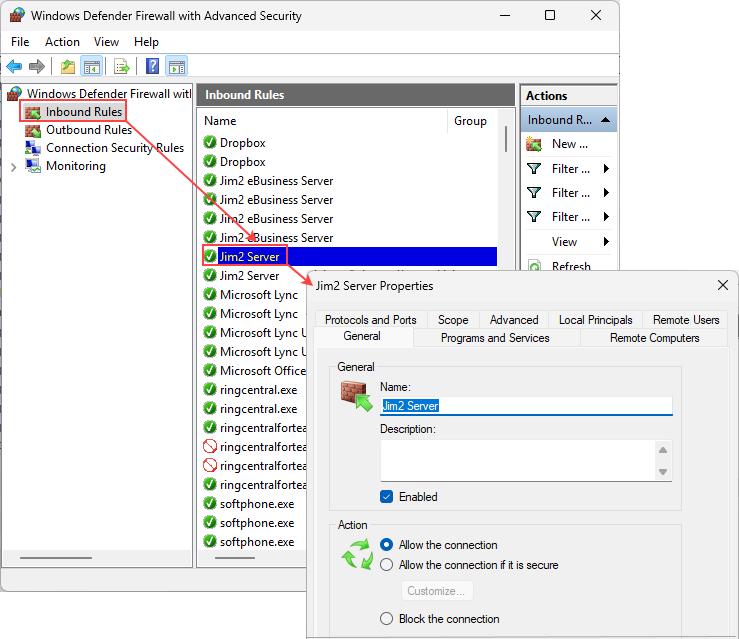Click the Connection Security Rules icon
This screenshot has width=739, height=639.
click(x=33, y=147)
